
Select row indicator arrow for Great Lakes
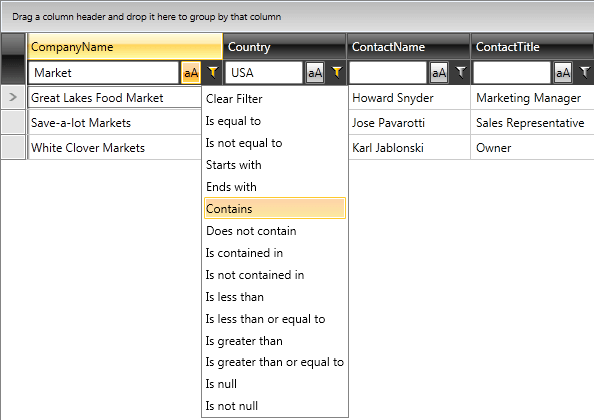pyautogui.click(x=13, y=97)
